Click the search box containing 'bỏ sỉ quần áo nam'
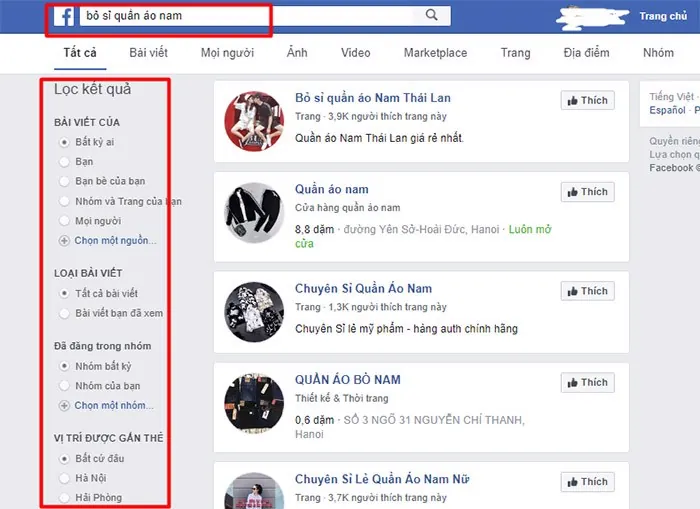 pyautogui.click(x=265, y=16)
